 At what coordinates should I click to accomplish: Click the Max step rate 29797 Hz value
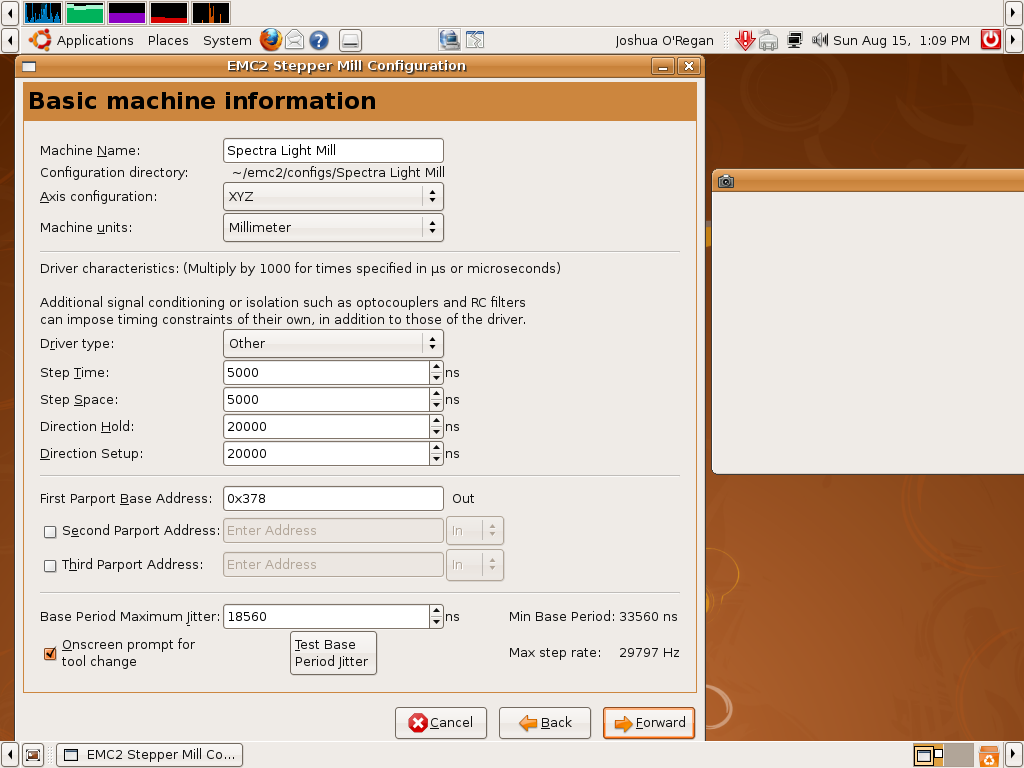(649, 652)
